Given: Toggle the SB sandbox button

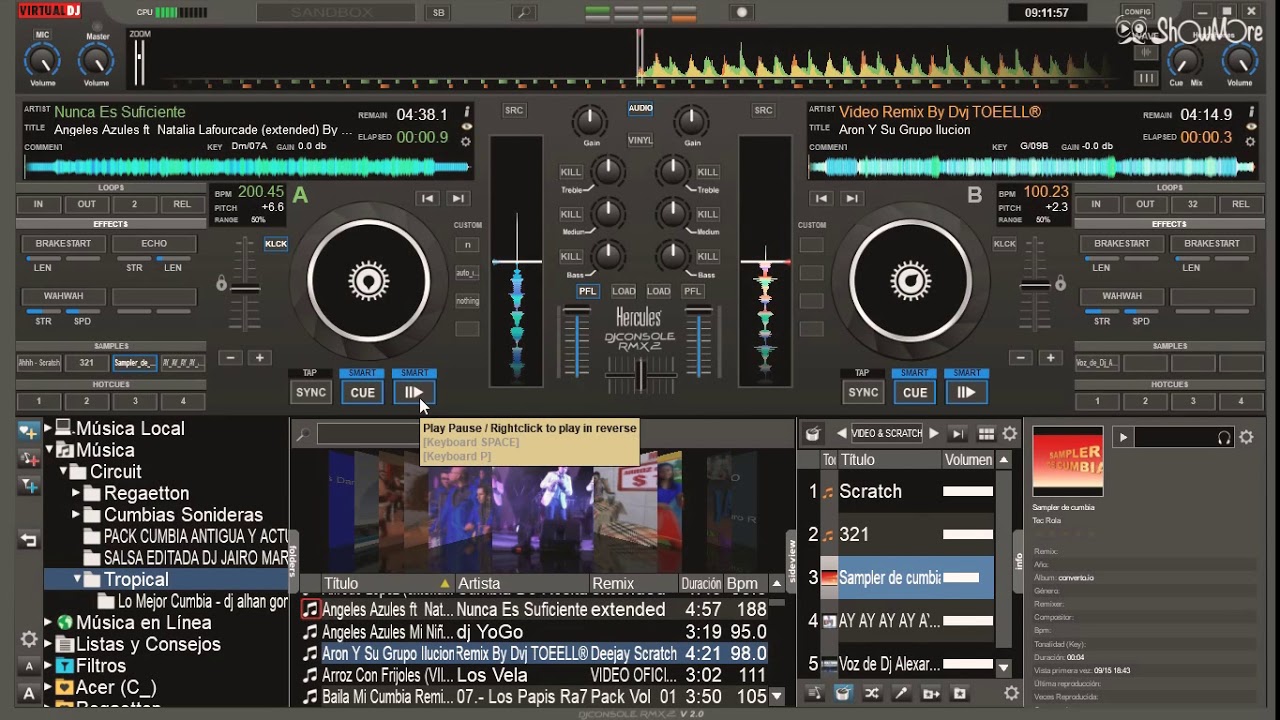Looking at the screenshot, I should click(439, 13).
